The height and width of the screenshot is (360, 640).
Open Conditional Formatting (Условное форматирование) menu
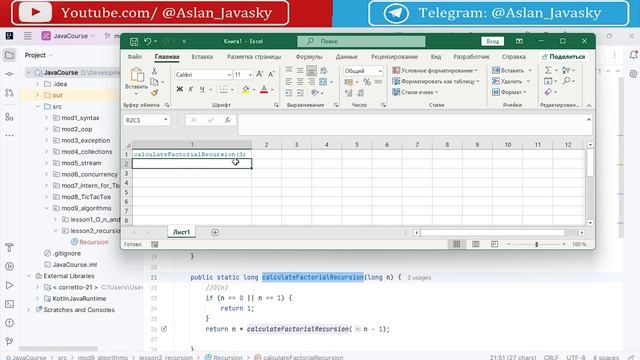435,71
